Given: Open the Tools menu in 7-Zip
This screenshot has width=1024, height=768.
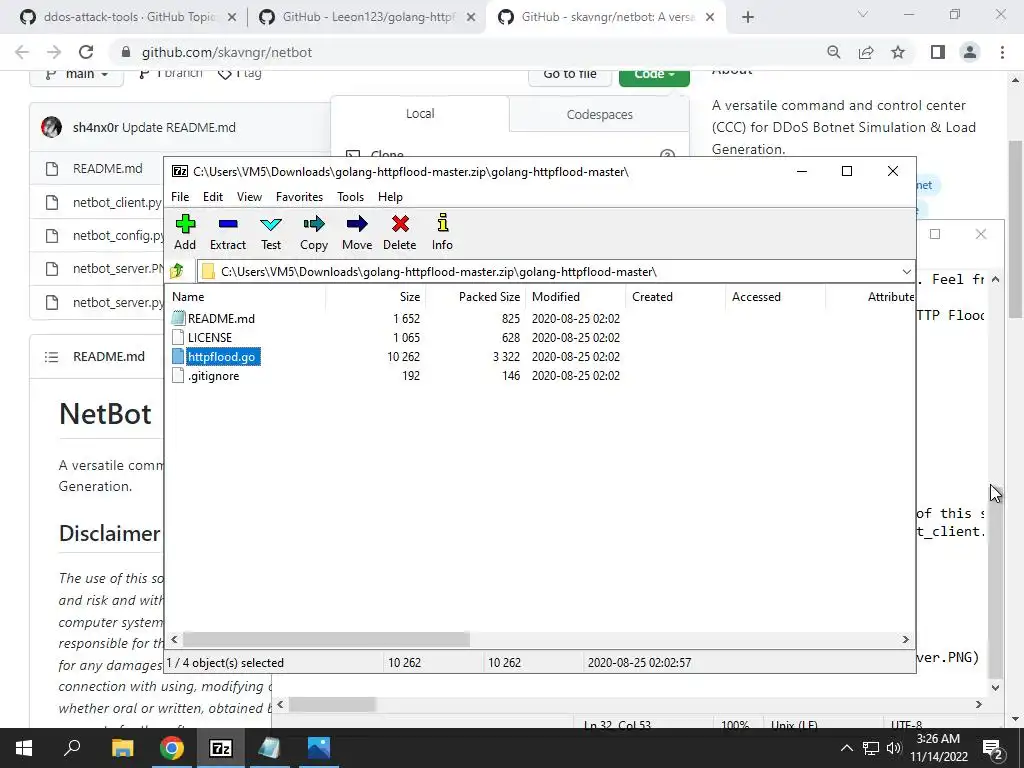Looking at the screenshot, I should pos(350,197).
